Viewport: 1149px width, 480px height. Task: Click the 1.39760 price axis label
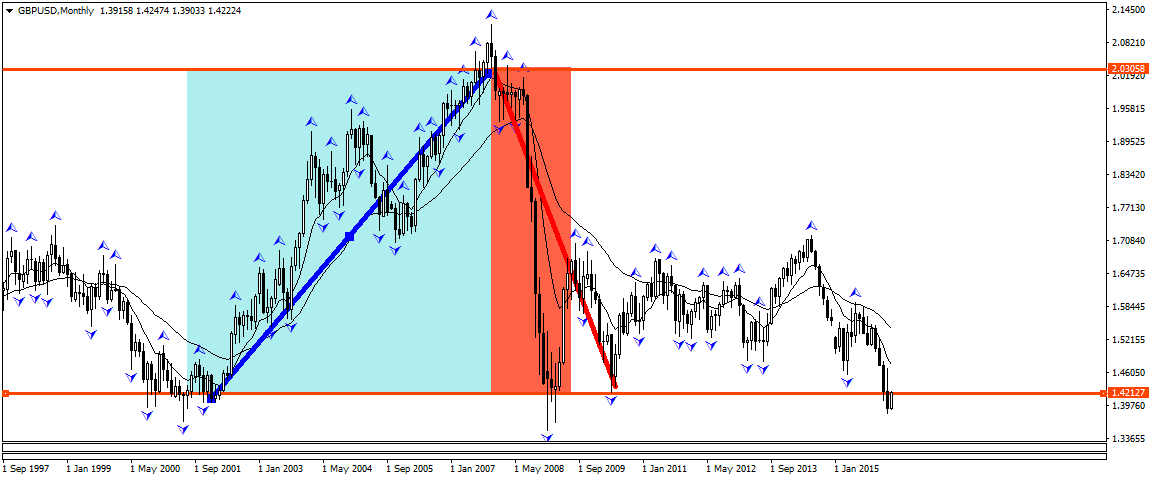1128,405
